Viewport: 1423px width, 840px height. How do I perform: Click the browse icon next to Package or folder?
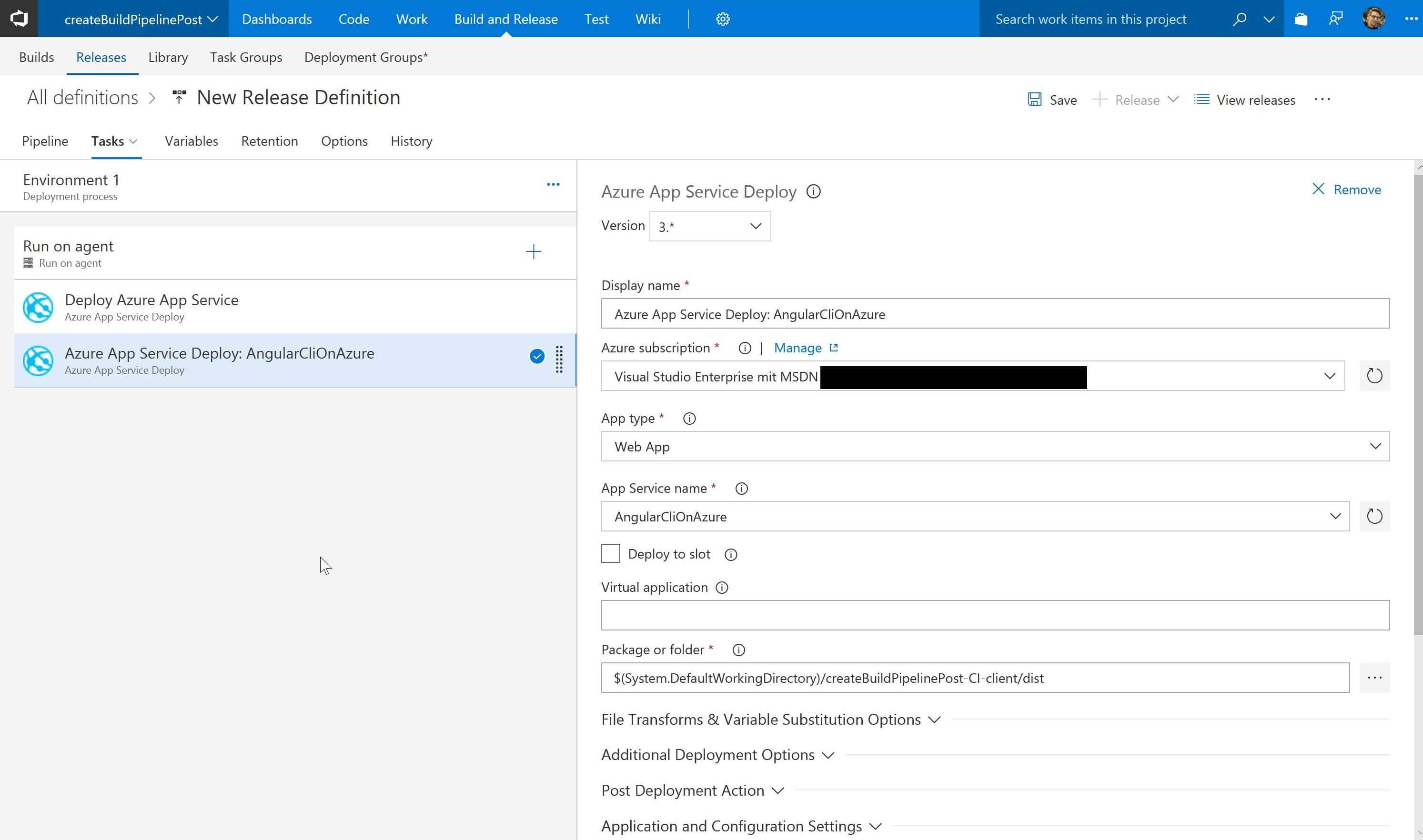click(1374, 677)
